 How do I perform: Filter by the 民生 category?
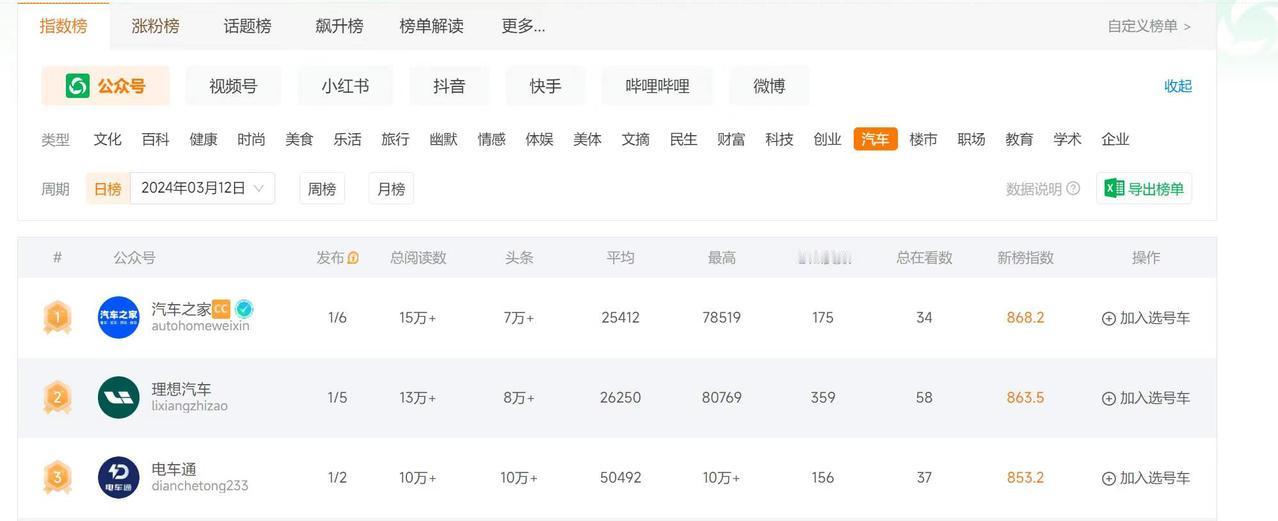click(x=683, y=139)
